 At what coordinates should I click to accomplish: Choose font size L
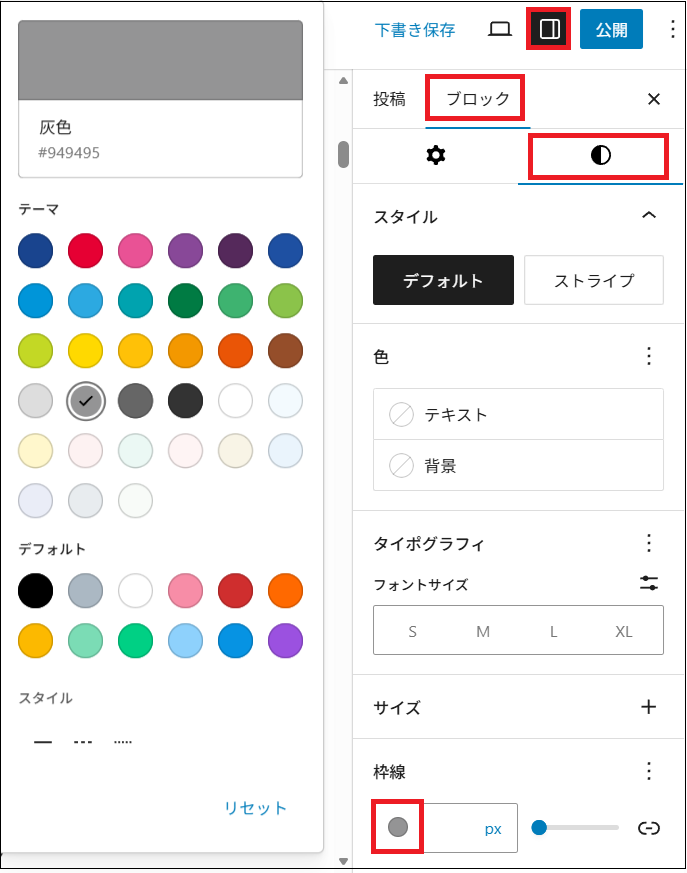(x=553, y=631)
